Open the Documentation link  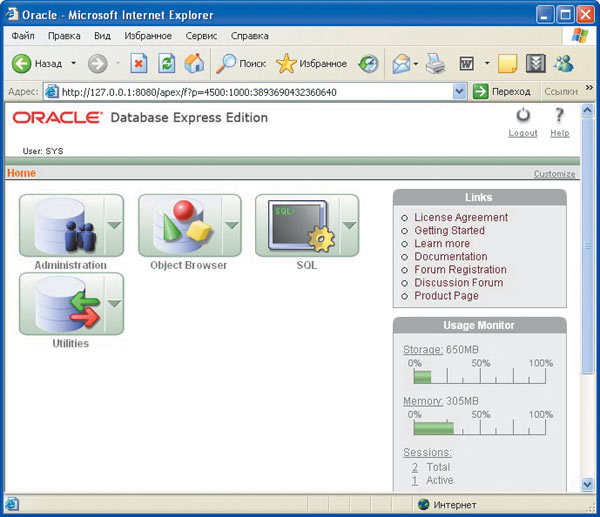click(451, 256)
